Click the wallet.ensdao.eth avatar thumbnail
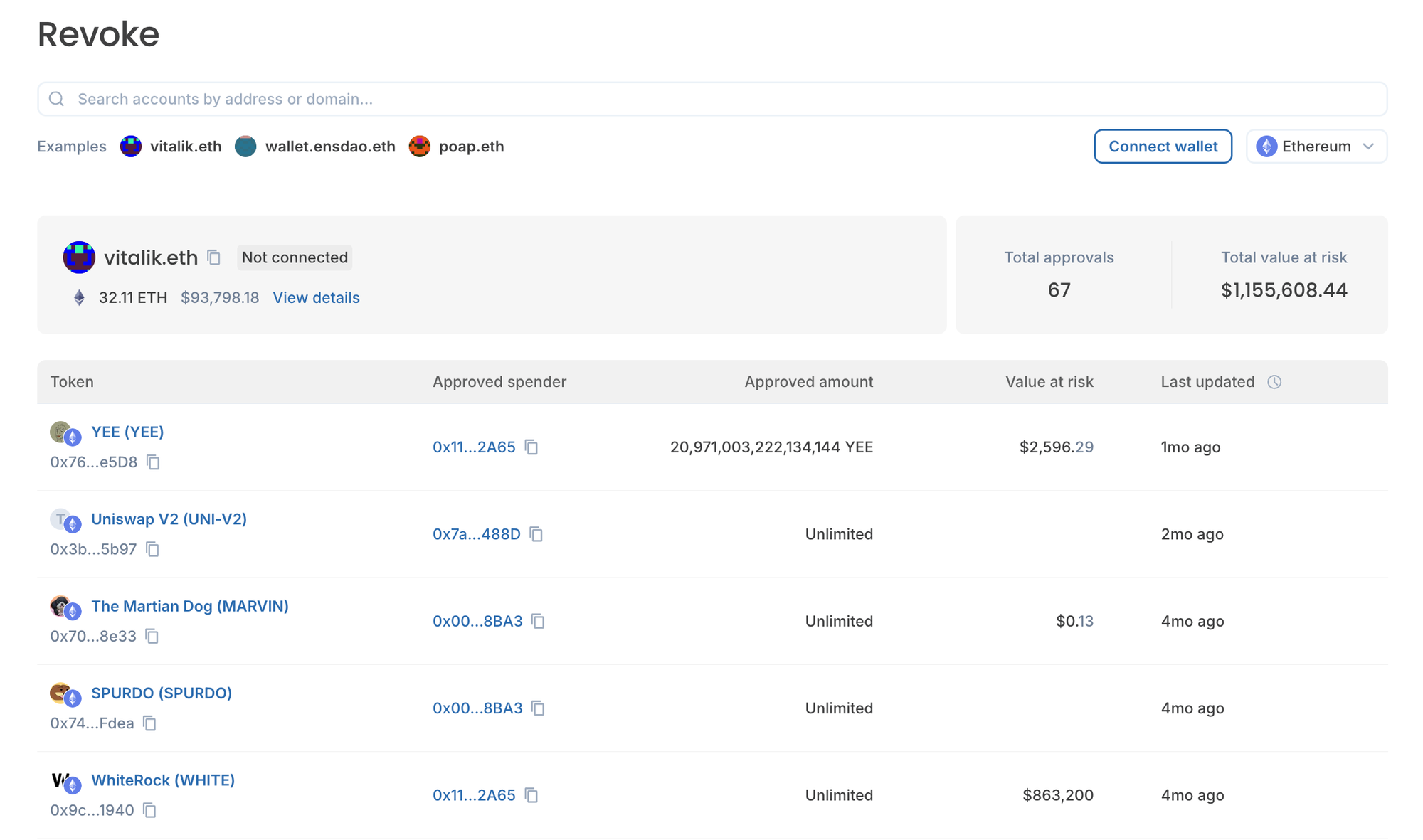The width and height of the screenshot is (1423, 840). [x=245, y=147]
